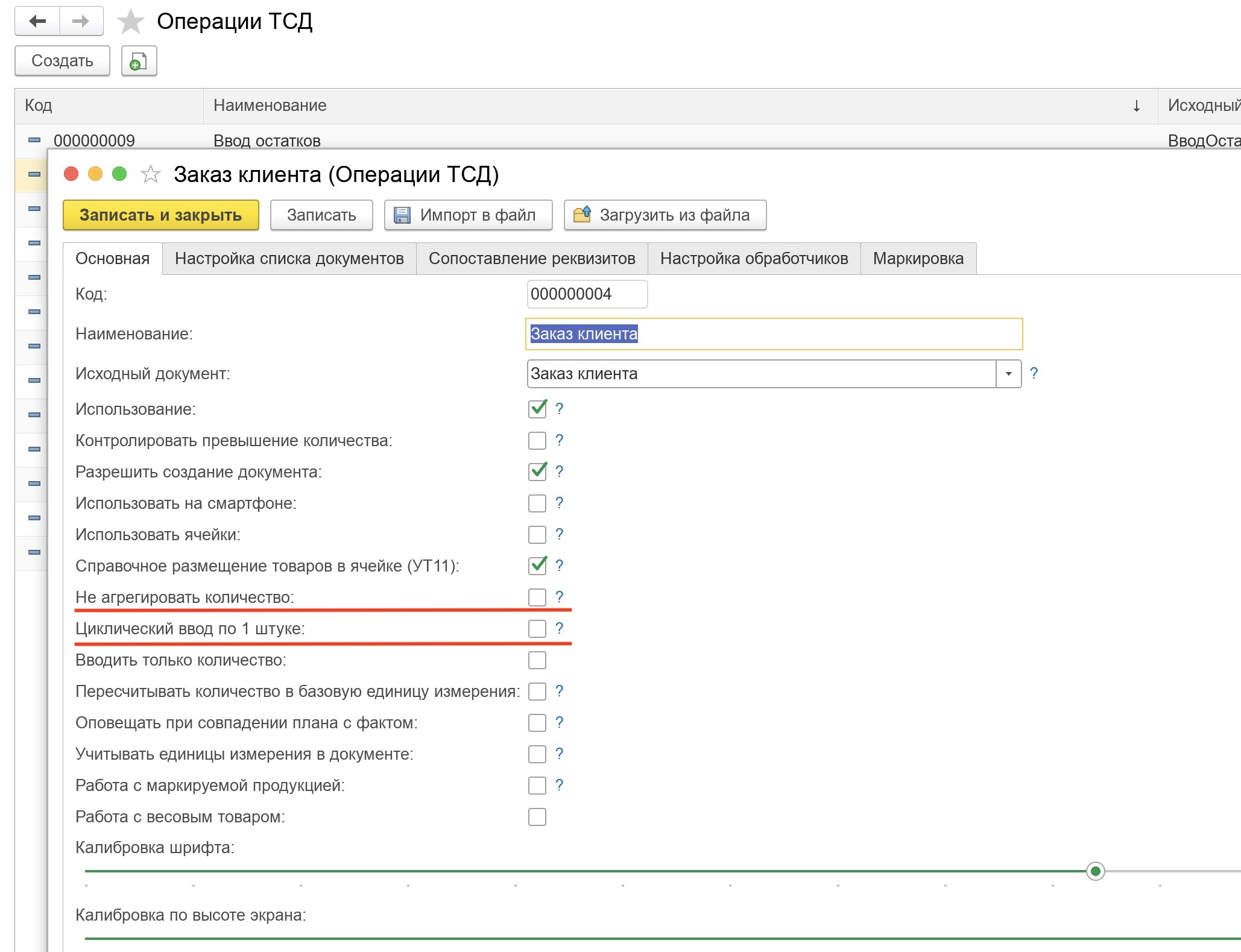
Task: Enable Работа с весовым товаром checkbox
Action: tap(537, 817)
